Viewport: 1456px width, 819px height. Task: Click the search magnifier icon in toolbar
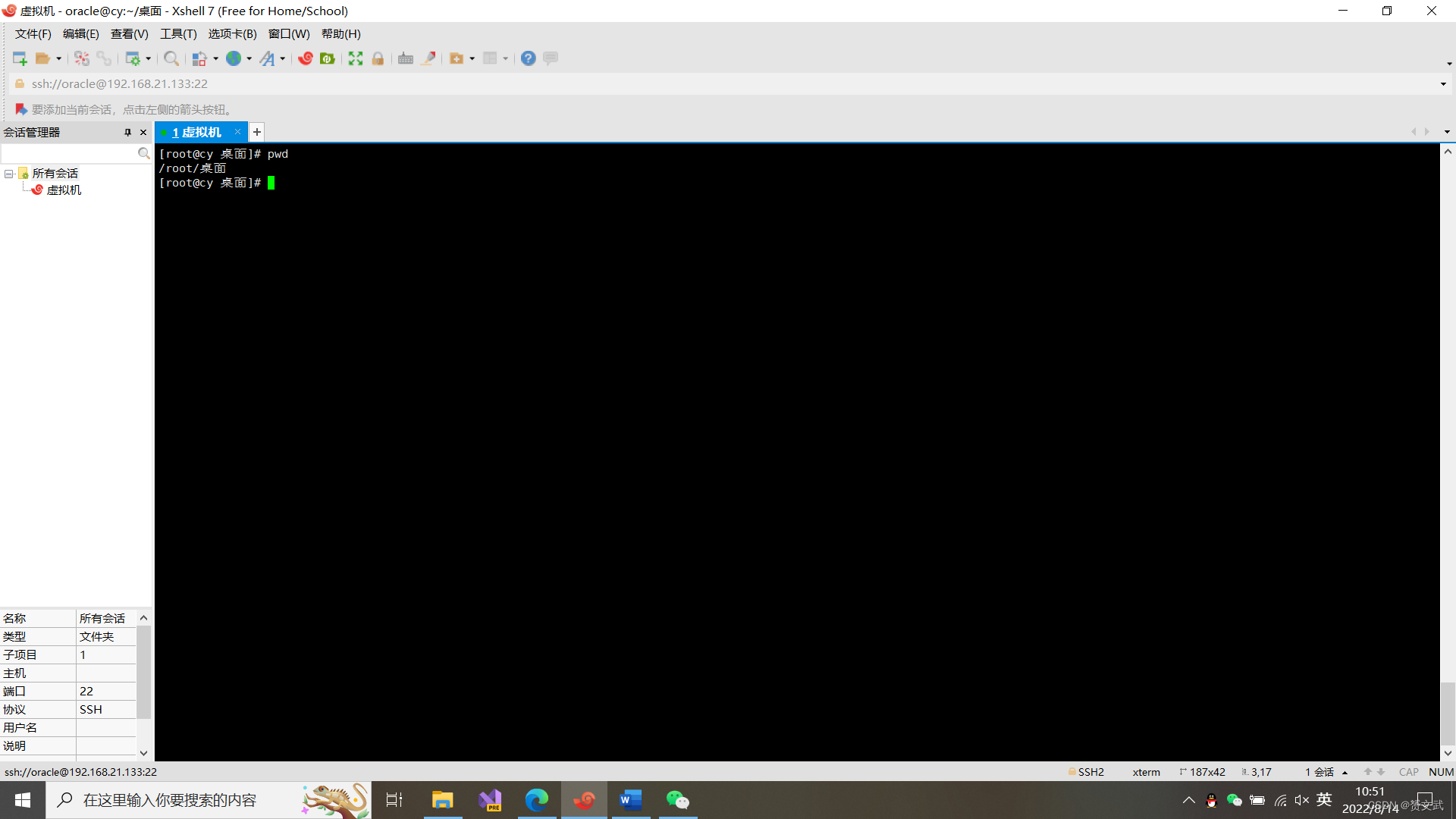pyautogui.click(x=170, y=58)
